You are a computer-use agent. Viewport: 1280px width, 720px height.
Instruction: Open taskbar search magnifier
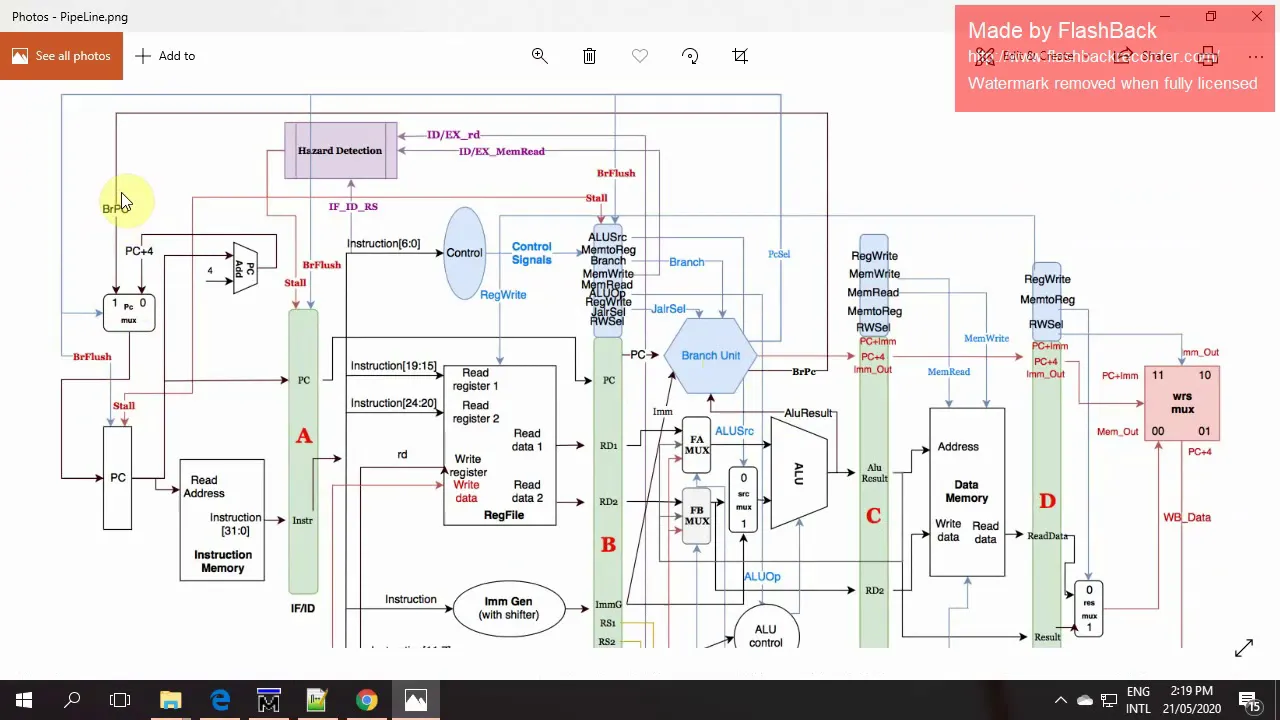pos(72,700)
